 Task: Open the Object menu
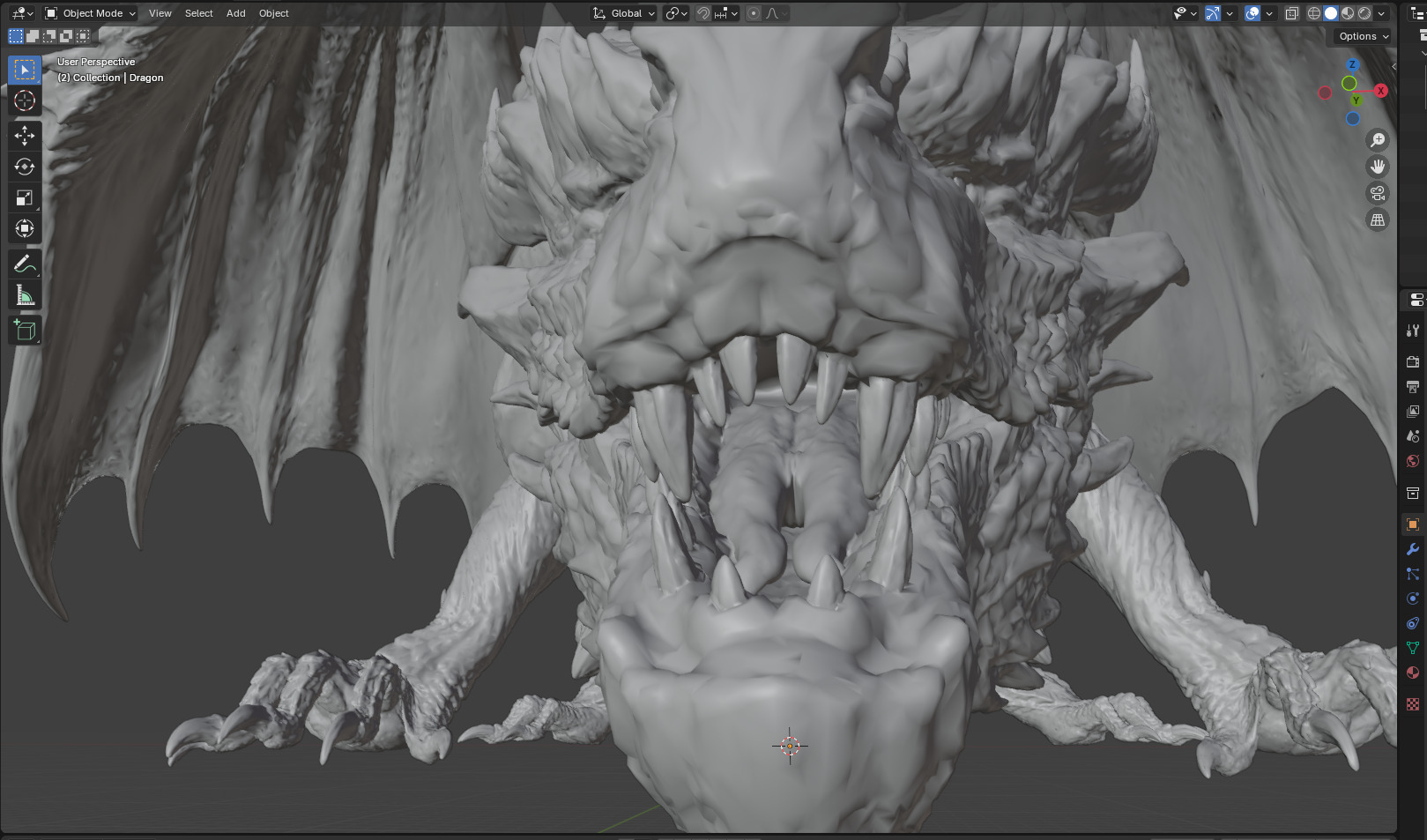[274, 13]
